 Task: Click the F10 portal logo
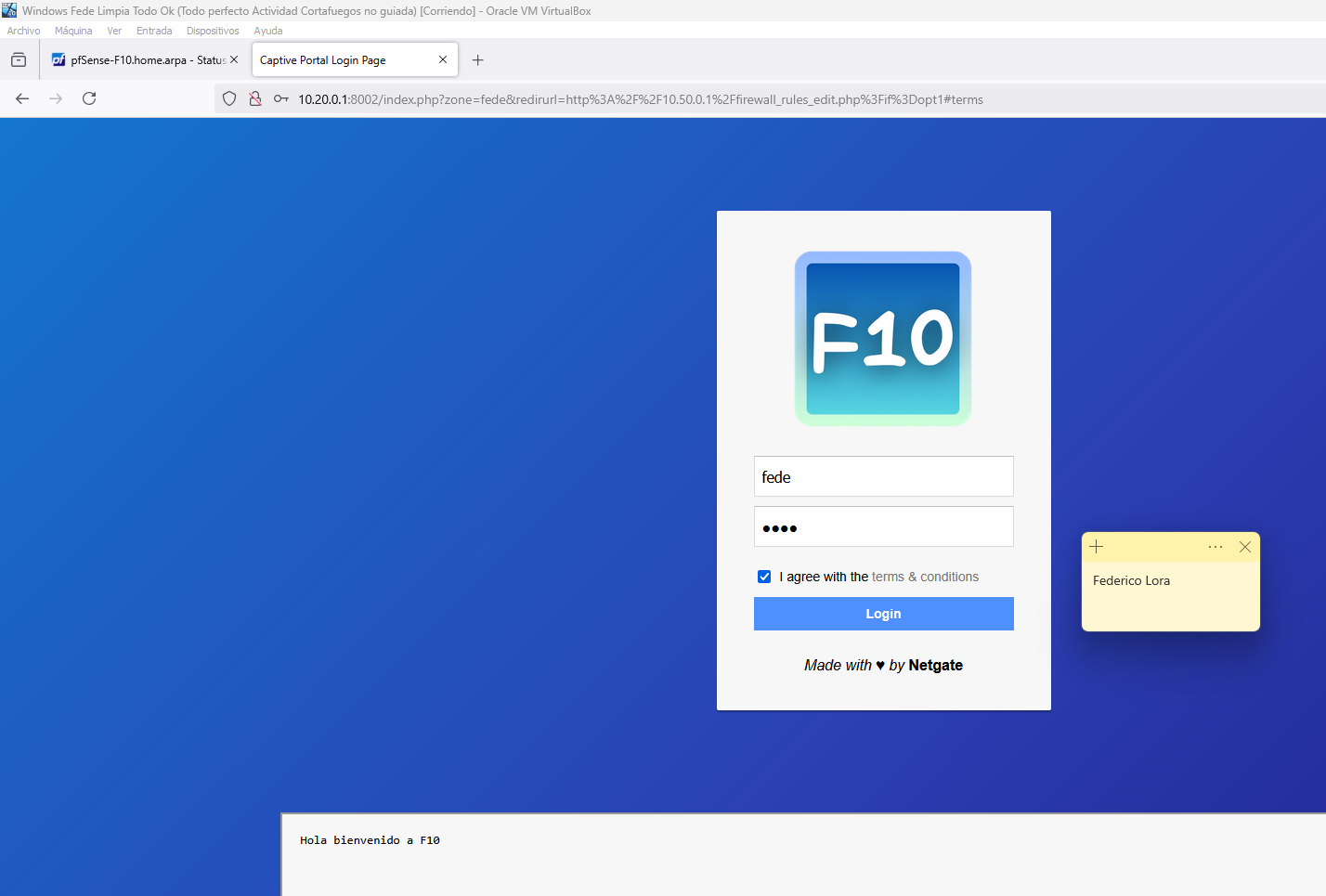883,339
